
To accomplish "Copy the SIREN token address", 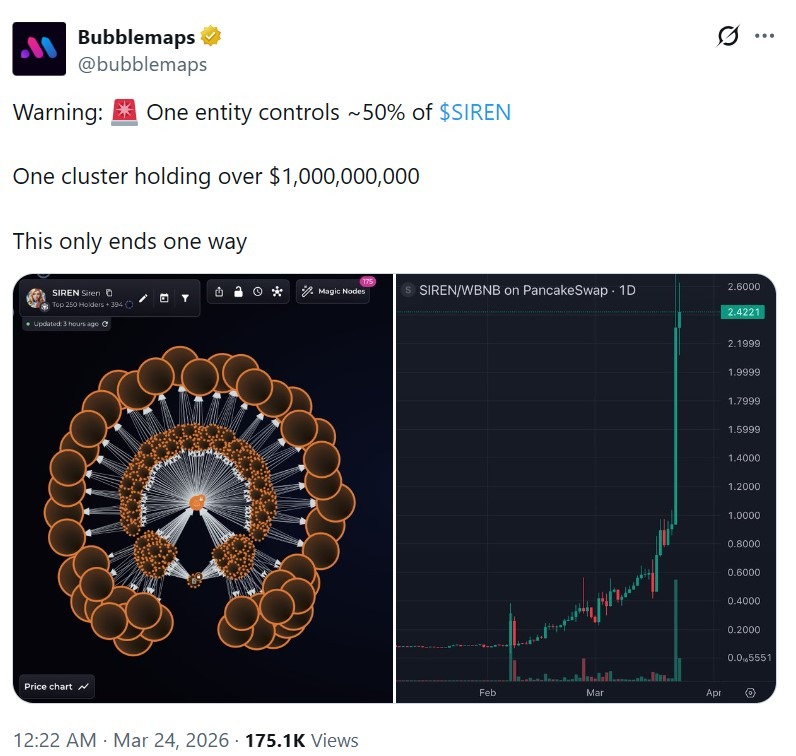I will pos(109,293).
